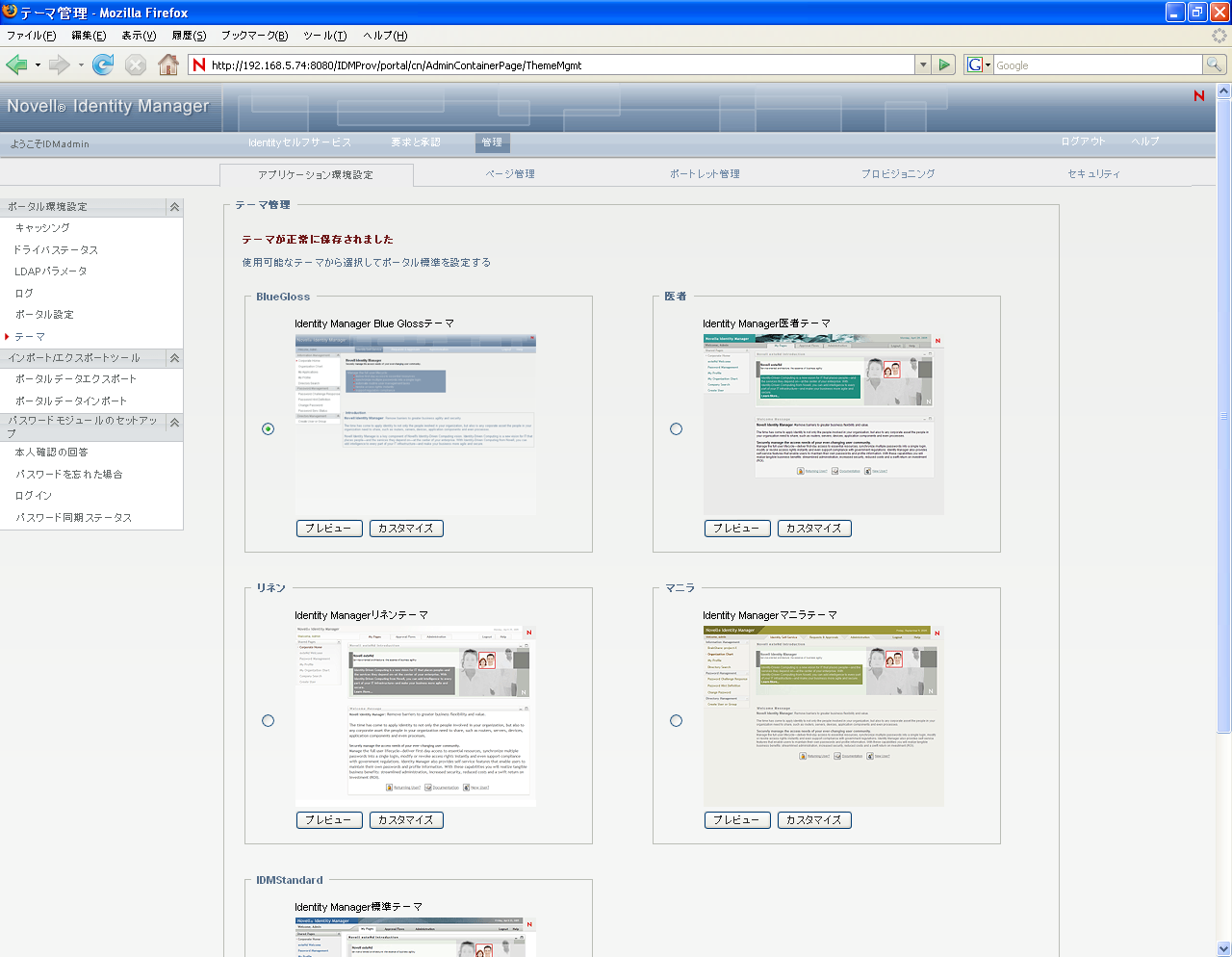Click the 医者 theme preview thumbnail
The width and height of the screenshot is (1232, 957).
(x=823, y=424)
